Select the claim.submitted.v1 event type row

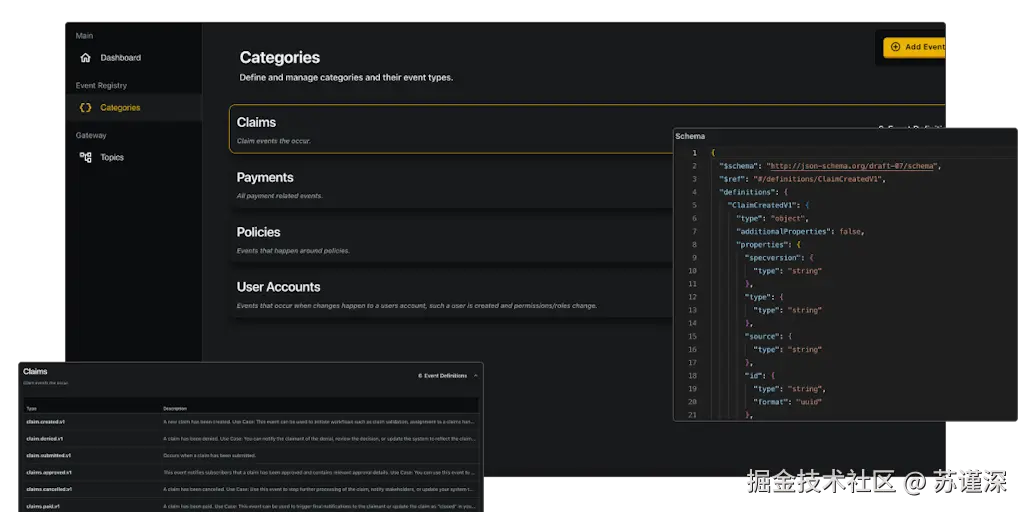[251, 455]
